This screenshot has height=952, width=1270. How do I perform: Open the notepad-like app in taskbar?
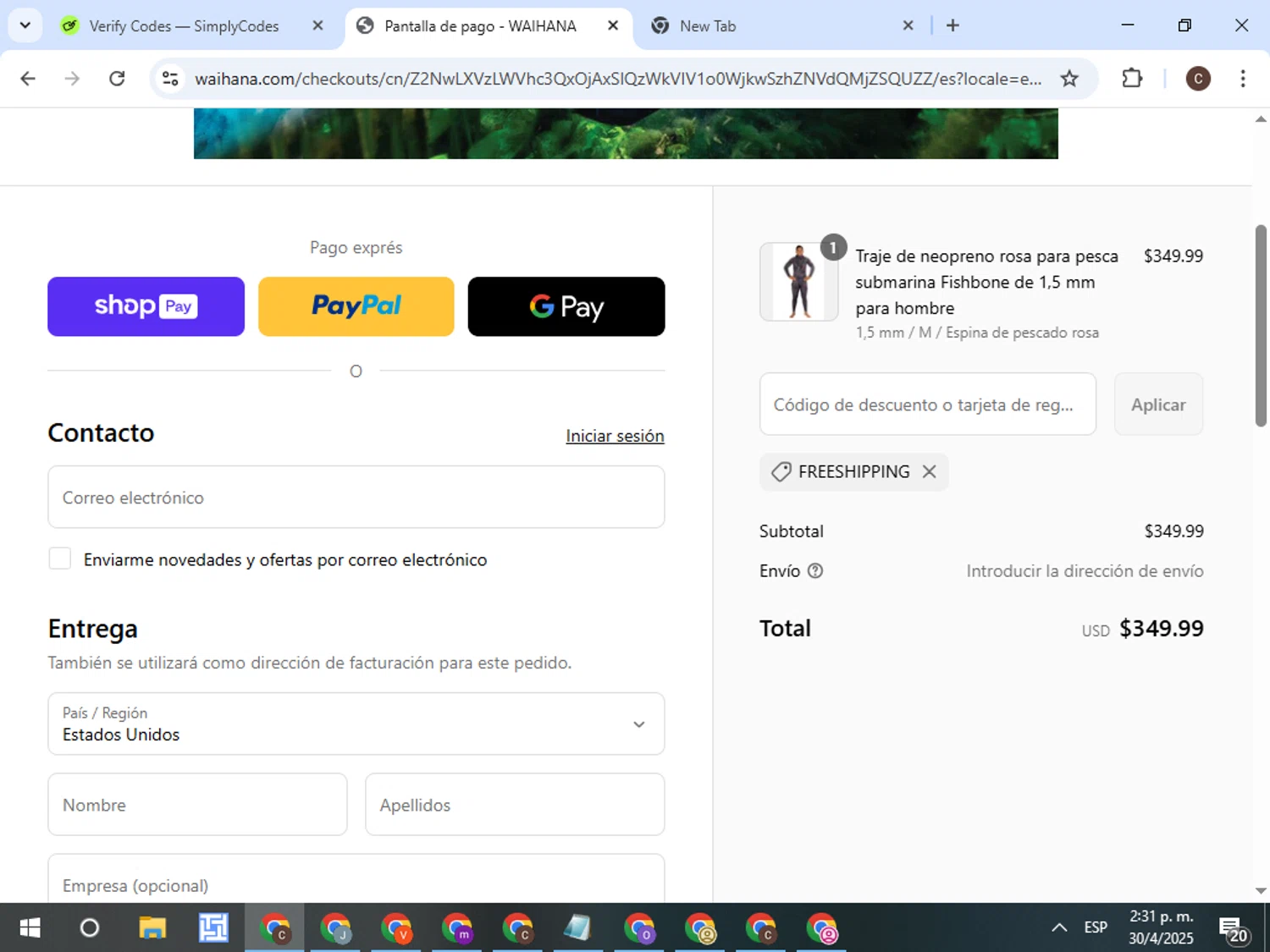click(x=577, y=928)
